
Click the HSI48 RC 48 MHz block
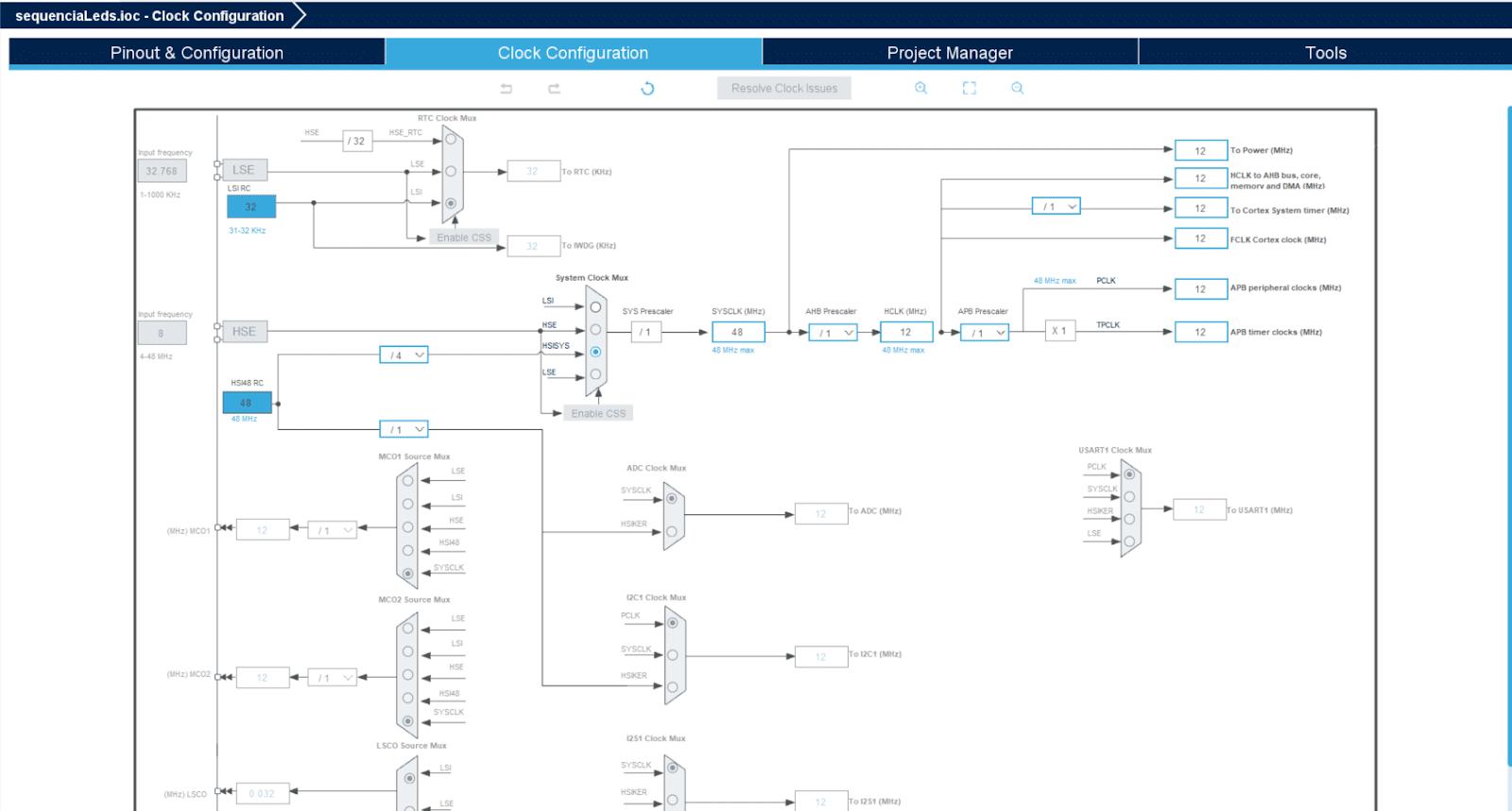(x=247, y=403)
